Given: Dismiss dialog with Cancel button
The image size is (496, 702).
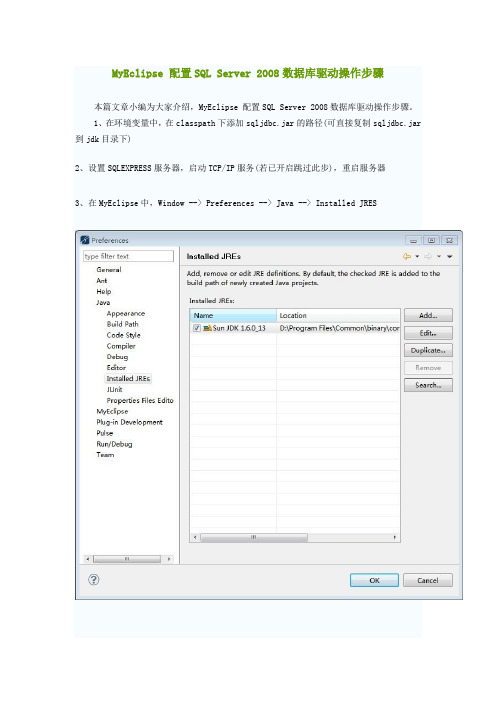Looking at the screenshot, I should click(428, 580).
